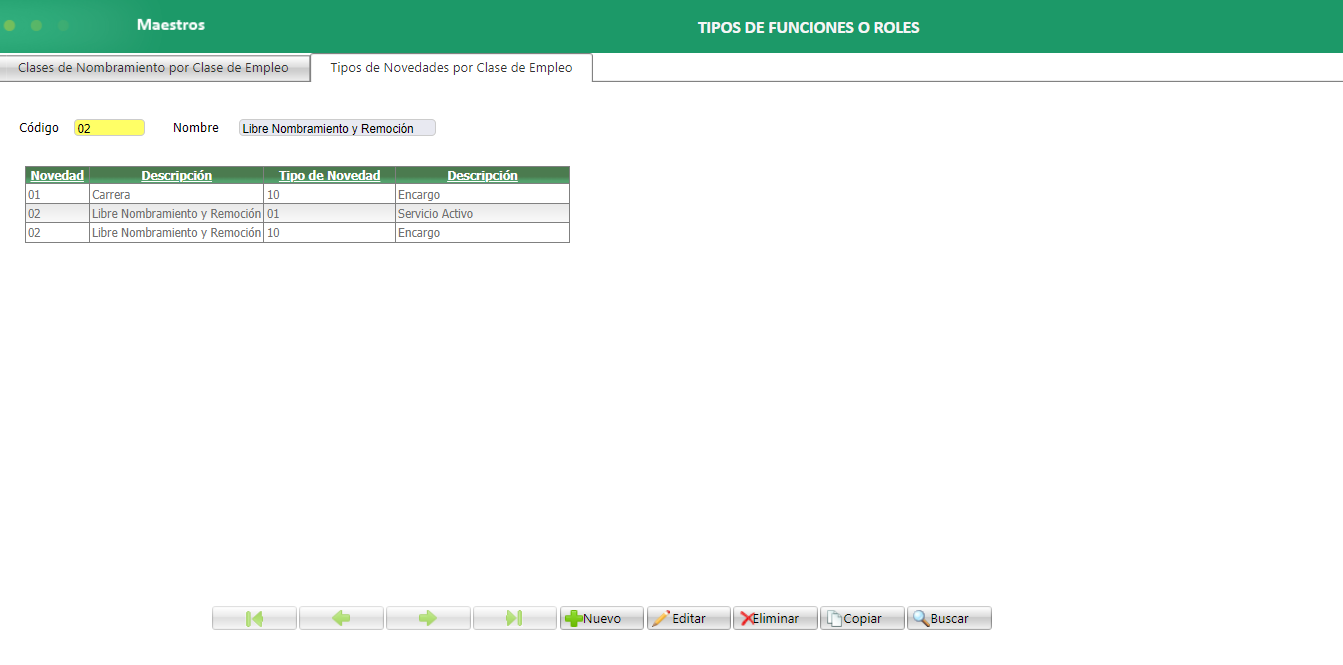Sort by the Novedad column header
Image resolution: width=1343 pixels, height=665 pixels.
[56, 175]
